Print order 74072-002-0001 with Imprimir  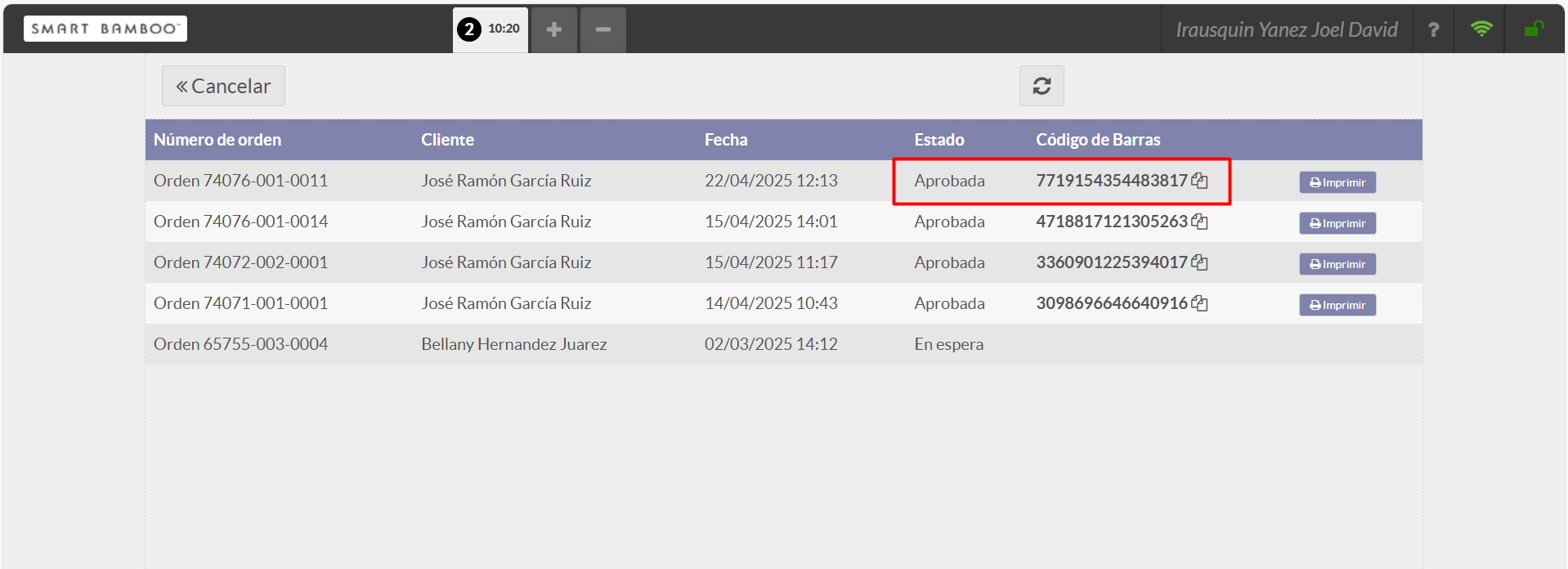click(1337, 264)
